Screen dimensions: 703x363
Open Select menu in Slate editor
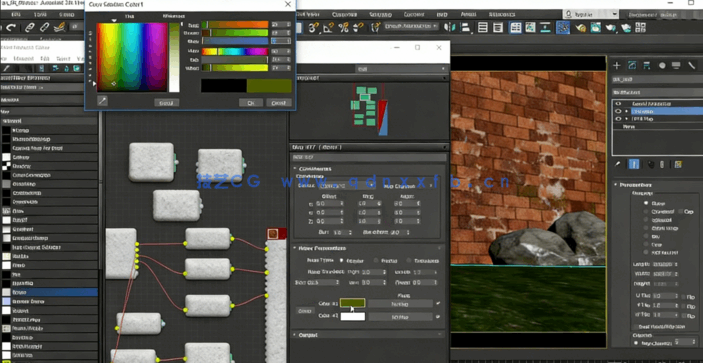(63, 58)
